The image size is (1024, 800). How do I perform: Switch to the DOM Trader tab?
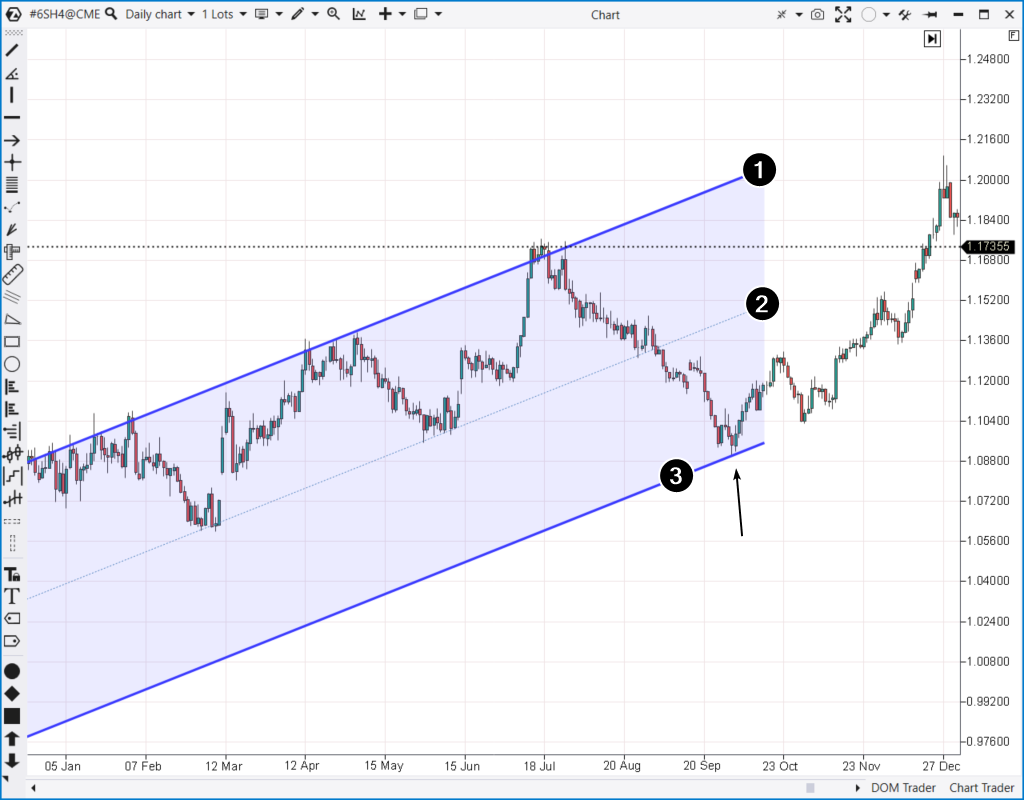coord(903,788)
